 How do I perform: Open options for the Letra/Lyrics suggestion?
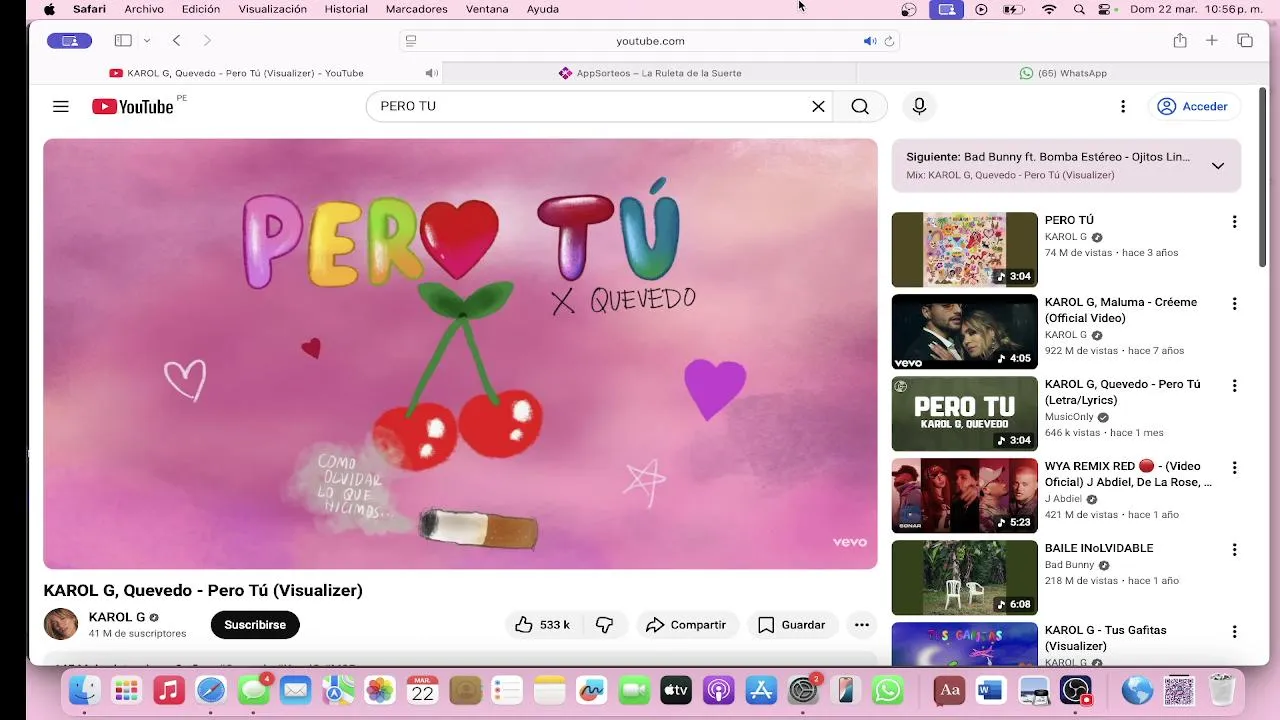[x=1234, y=386]
